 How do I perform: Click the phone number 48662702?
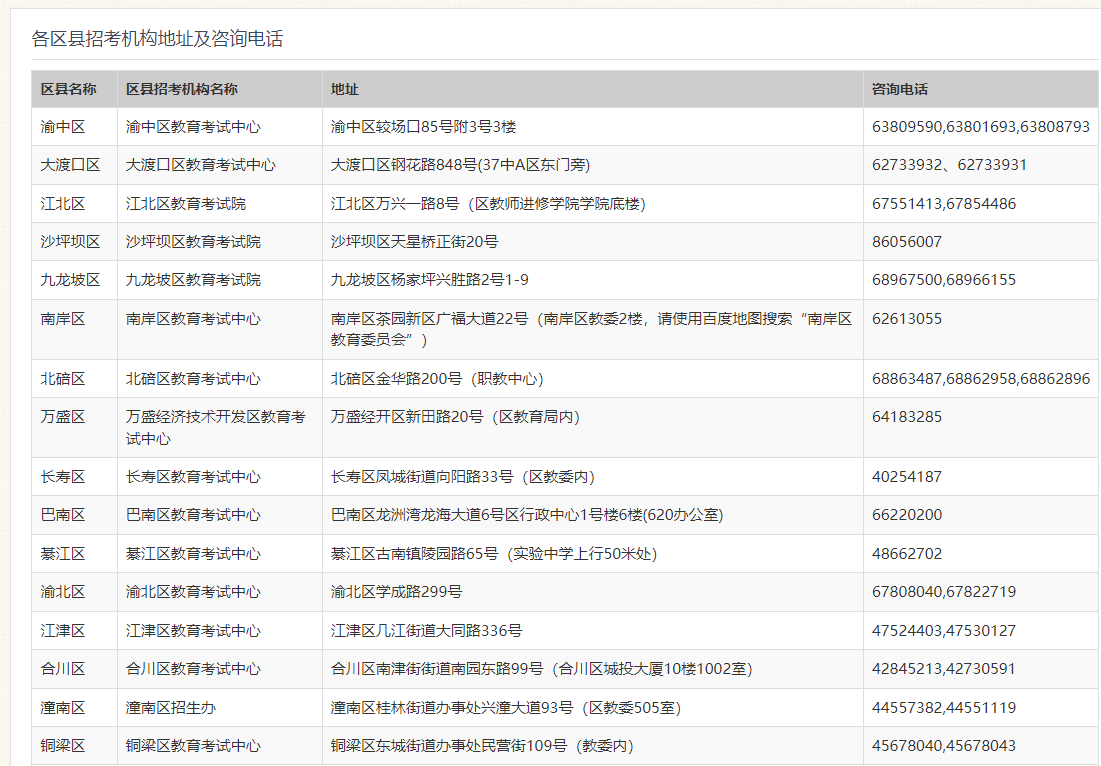(907, 554)
